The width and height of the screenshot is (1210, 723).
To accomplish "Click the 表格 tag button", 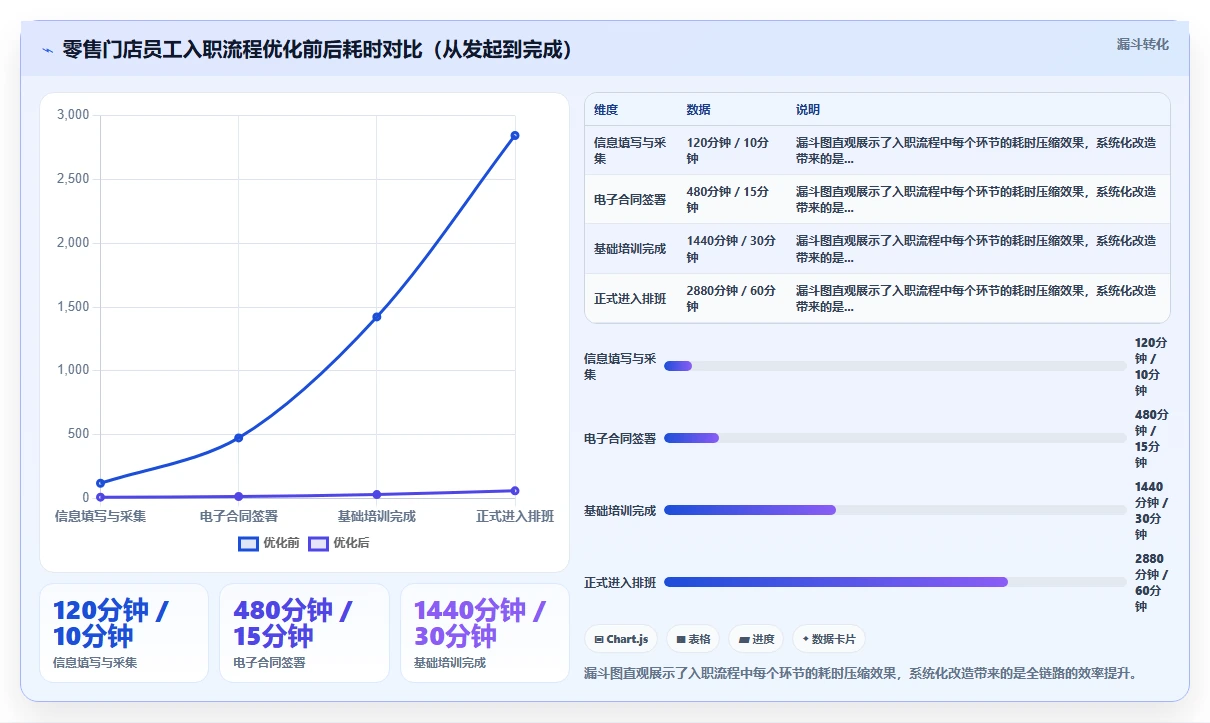I will click(x=692, y=639).
